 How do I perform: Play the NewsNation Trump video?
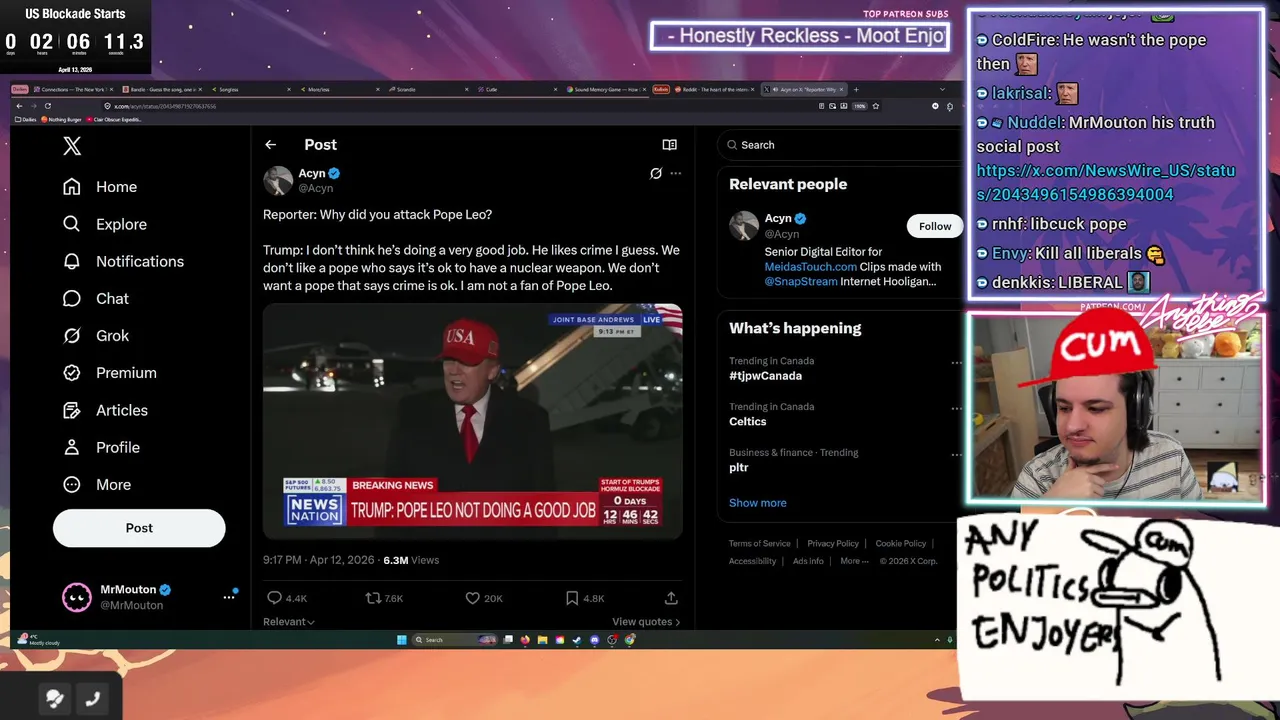(472, 422)
